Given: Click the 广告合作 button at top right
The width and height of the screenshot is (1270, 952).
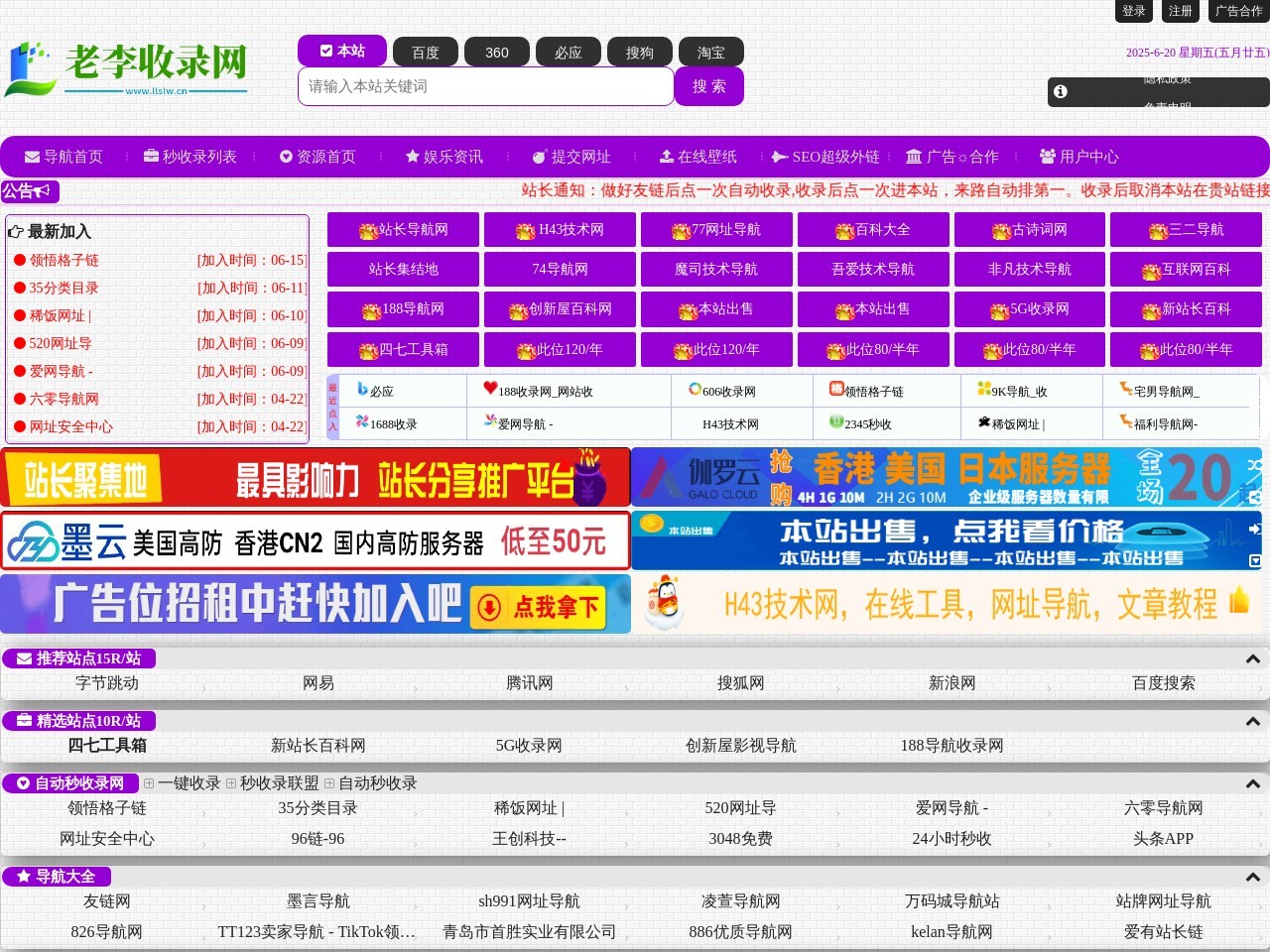Looking at the screenshot, I should coord(1239,11).
